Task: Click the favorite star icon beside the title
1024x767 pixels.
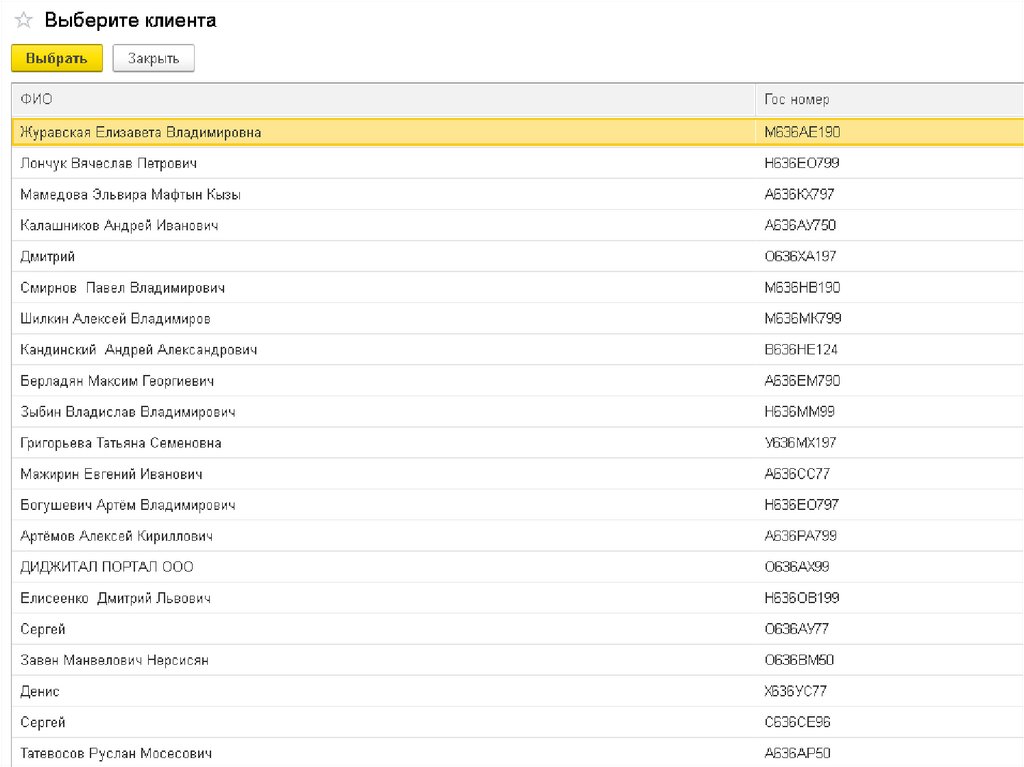Action: tap(23, 21)
